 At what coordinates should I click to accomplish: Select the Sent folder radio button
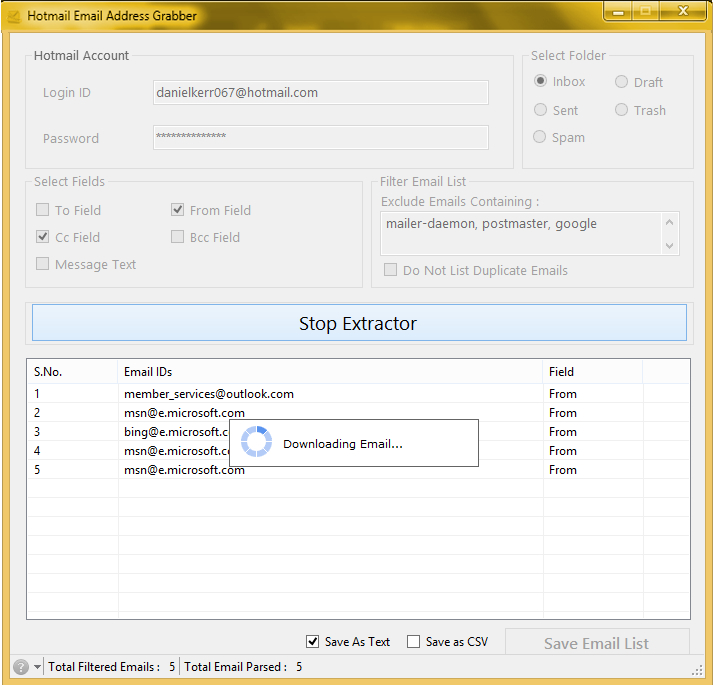pyautogui.click(x=541, y=110)
